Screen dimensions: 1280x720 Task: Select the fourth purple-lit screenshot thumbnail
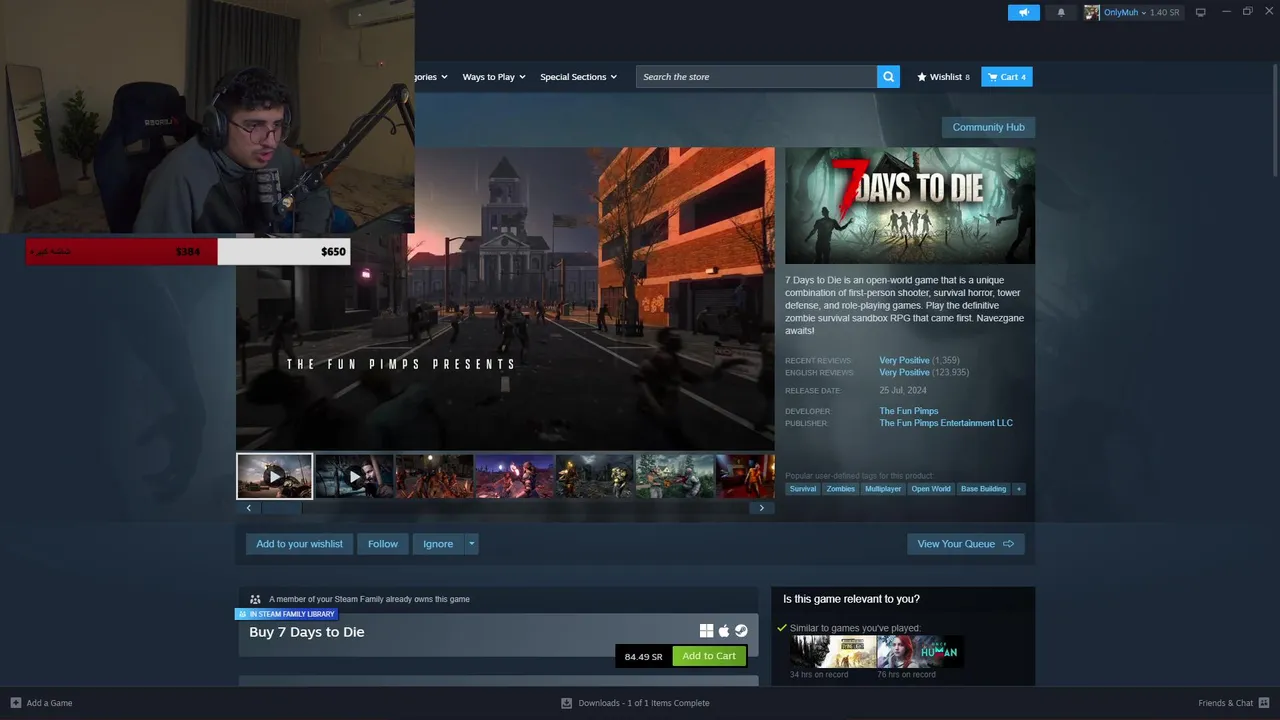click(x=514, y=476)
